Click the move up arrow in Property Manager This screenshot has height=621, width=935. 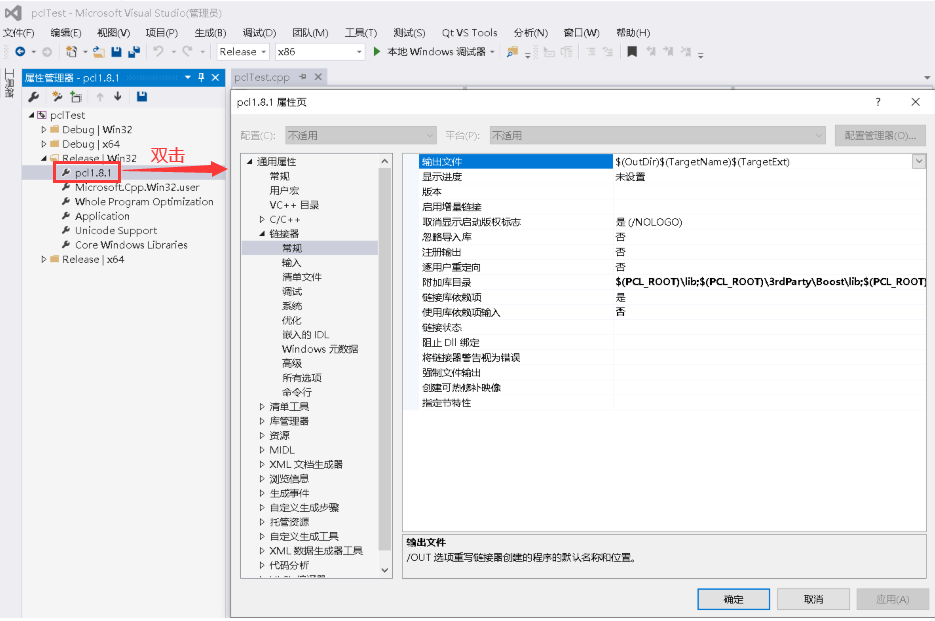point(100,97)
